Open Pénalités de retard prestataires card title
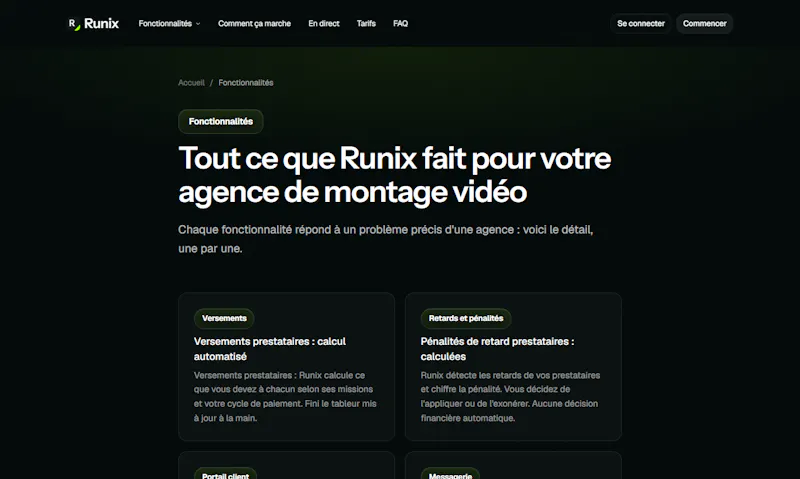 (x=497, y=349)
